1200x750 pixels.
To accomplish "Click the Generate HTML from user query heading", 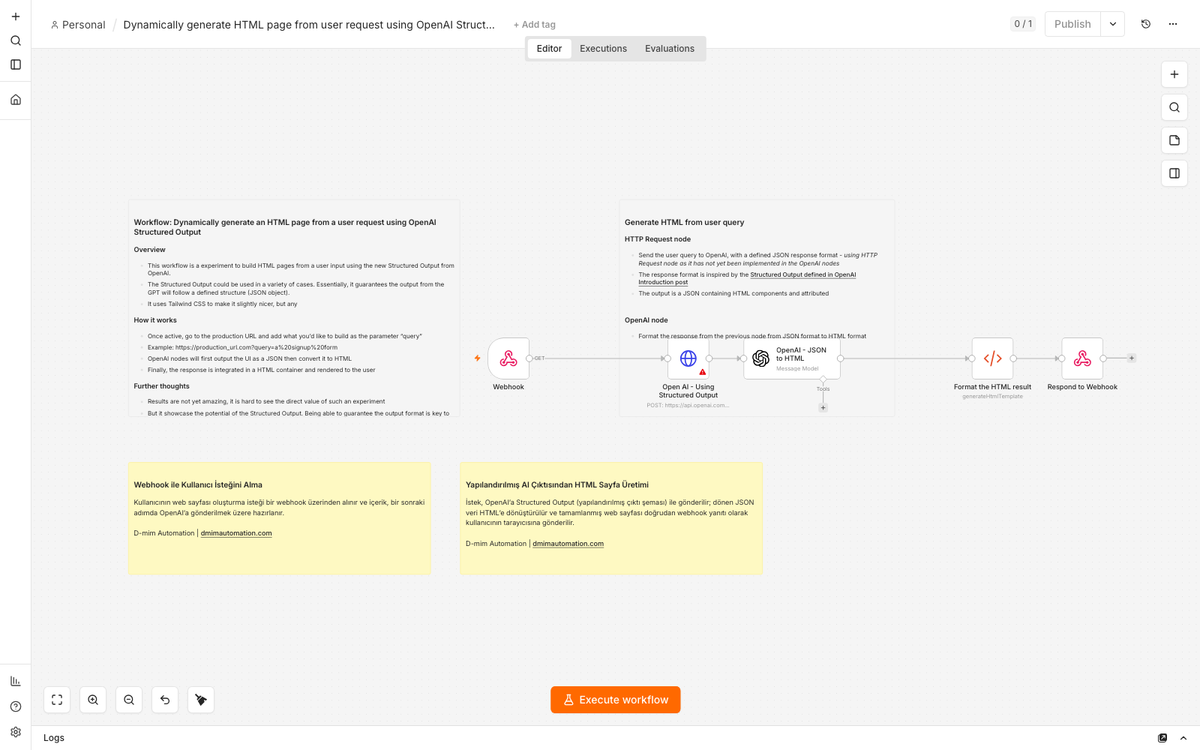I will (x=684, y=222).
